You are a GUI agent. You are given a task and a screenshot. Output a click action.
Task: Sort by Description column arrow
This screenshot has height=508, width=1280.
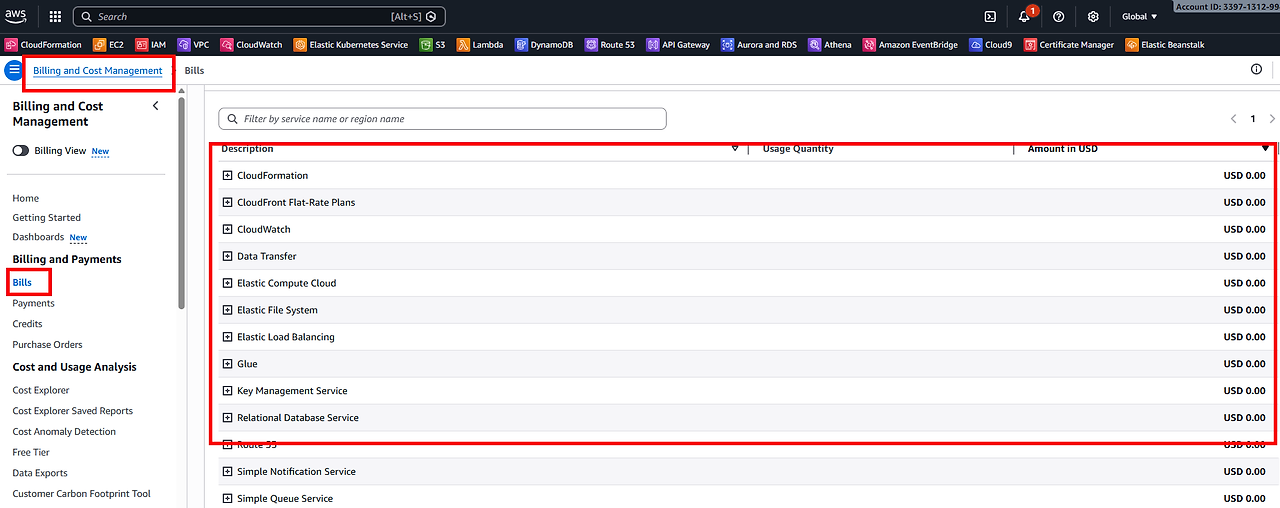735,149
